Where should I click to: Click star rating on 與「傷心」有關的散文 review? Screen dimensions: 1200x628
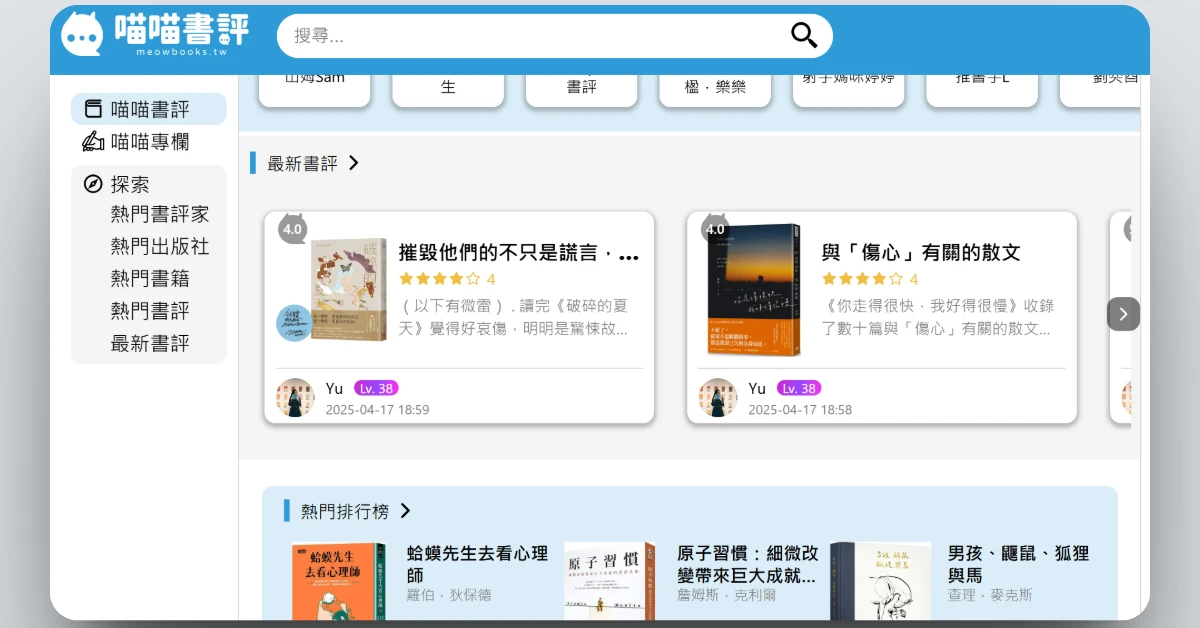870,279
